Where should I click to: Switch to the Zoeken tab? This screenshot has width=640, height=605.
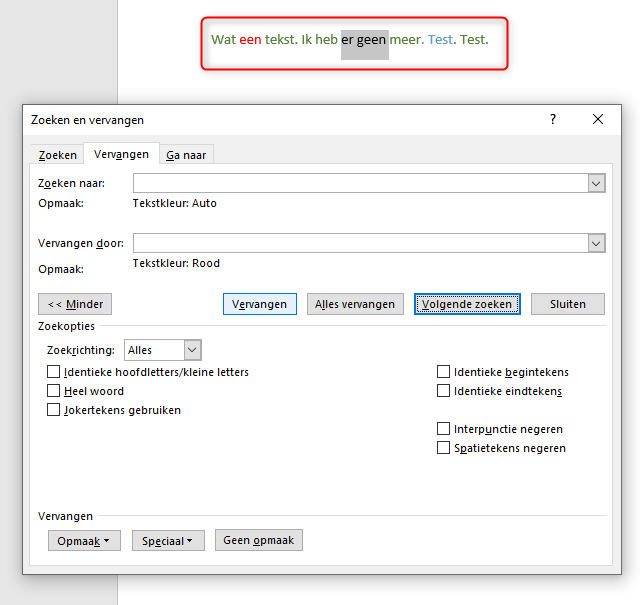pyautogui.click(x=58, y=155)
